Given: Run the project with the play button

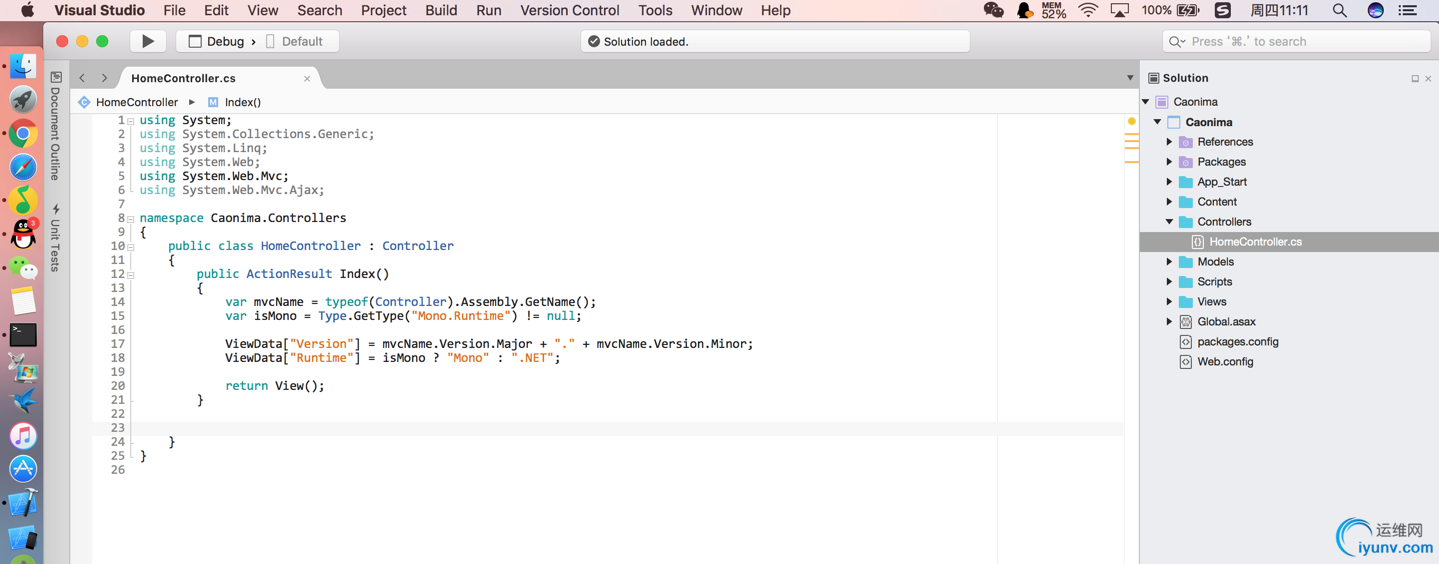Looking at the screenshot, I should 148,41.
